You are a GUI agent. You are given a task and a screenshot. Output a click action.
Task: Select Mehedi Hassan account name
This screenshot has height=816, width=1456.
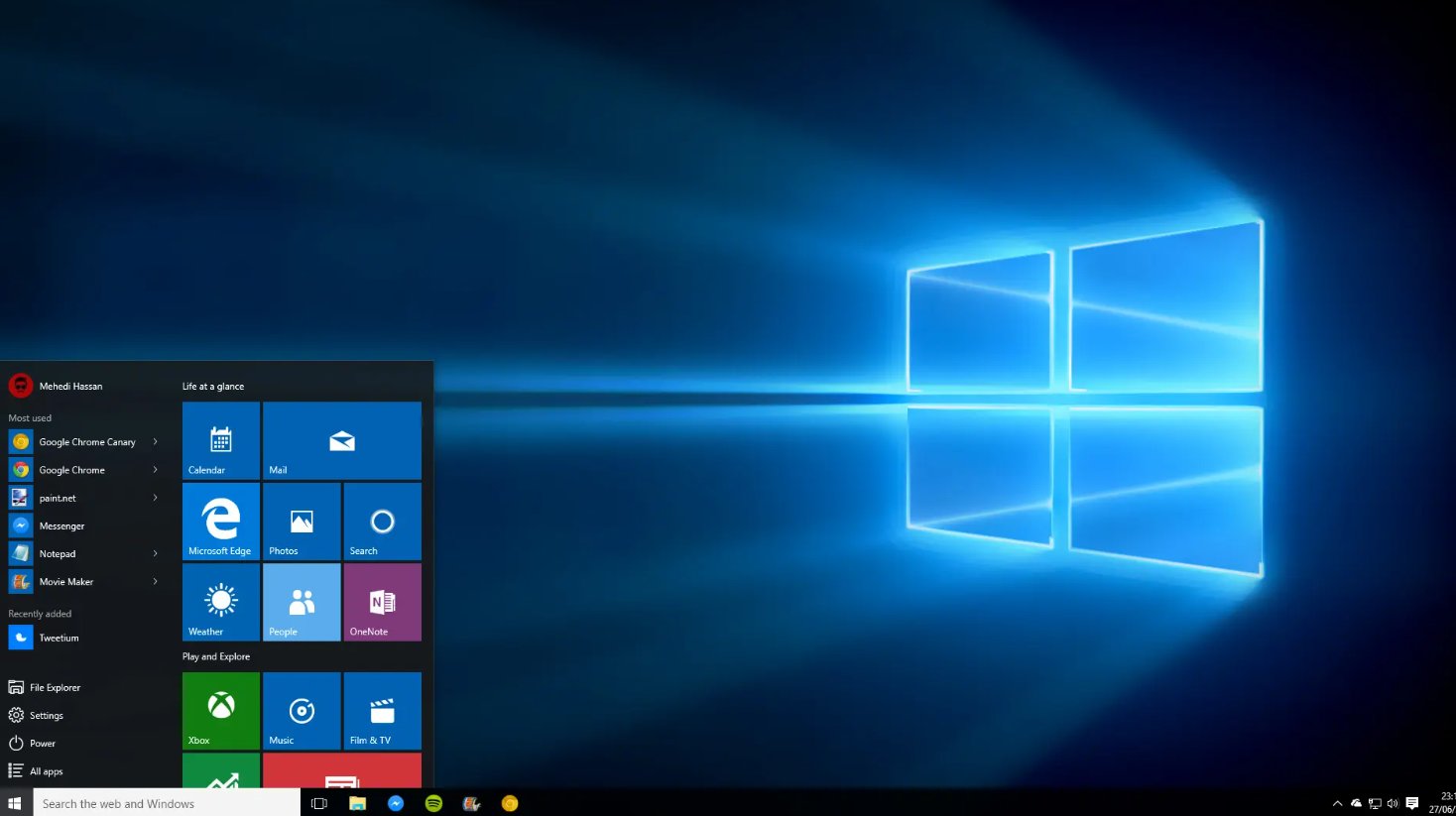pyautogui.click(x=69, y=386)
